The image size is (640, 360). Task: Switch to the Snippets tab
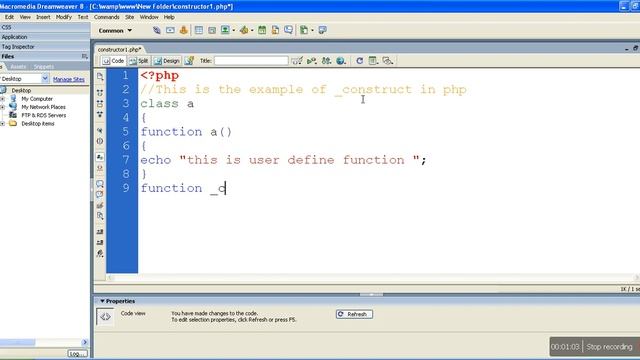point(44,67)
